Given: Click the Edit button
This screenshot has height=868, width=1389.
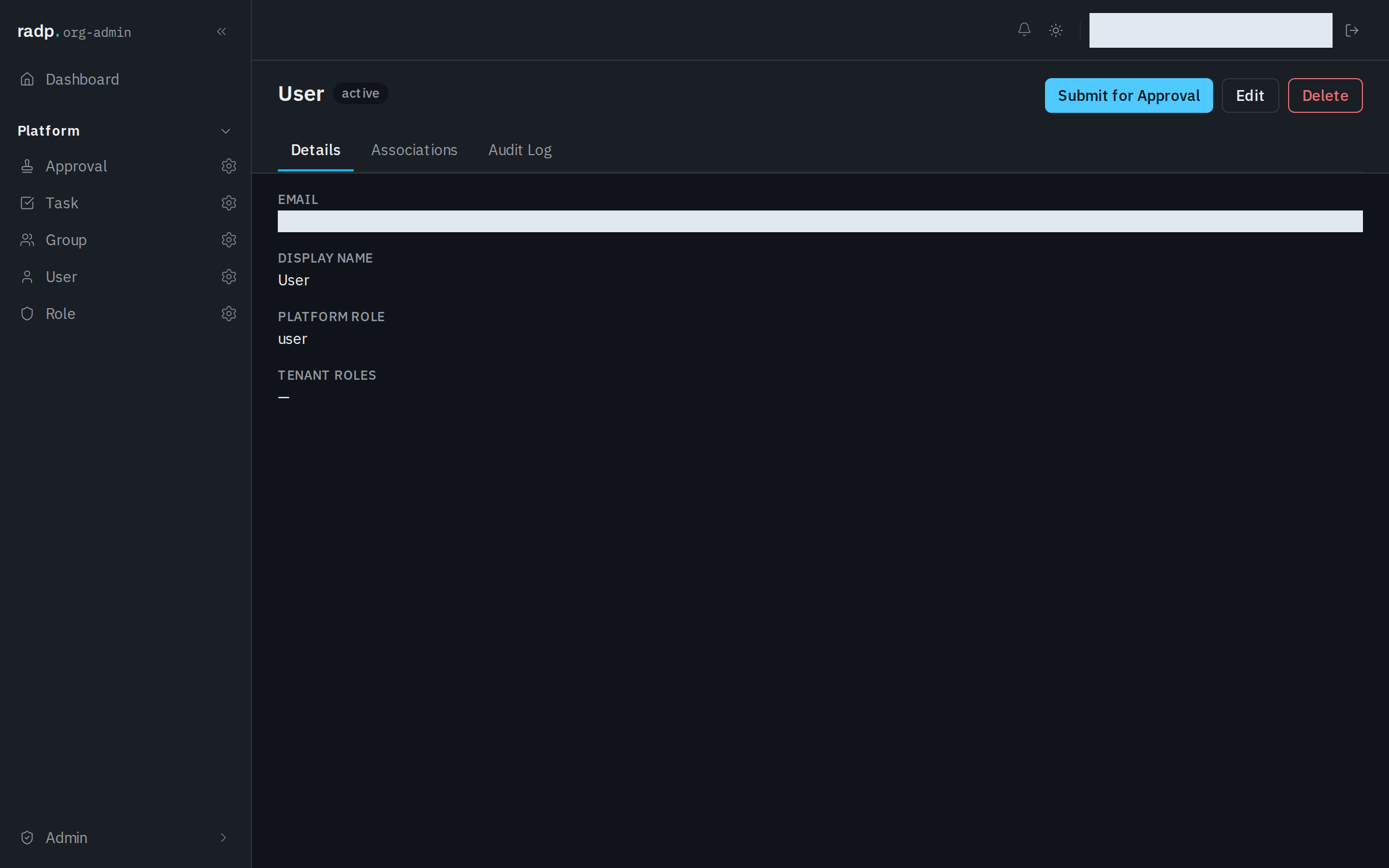Looking at the screenshot, I should point(1250,95).
